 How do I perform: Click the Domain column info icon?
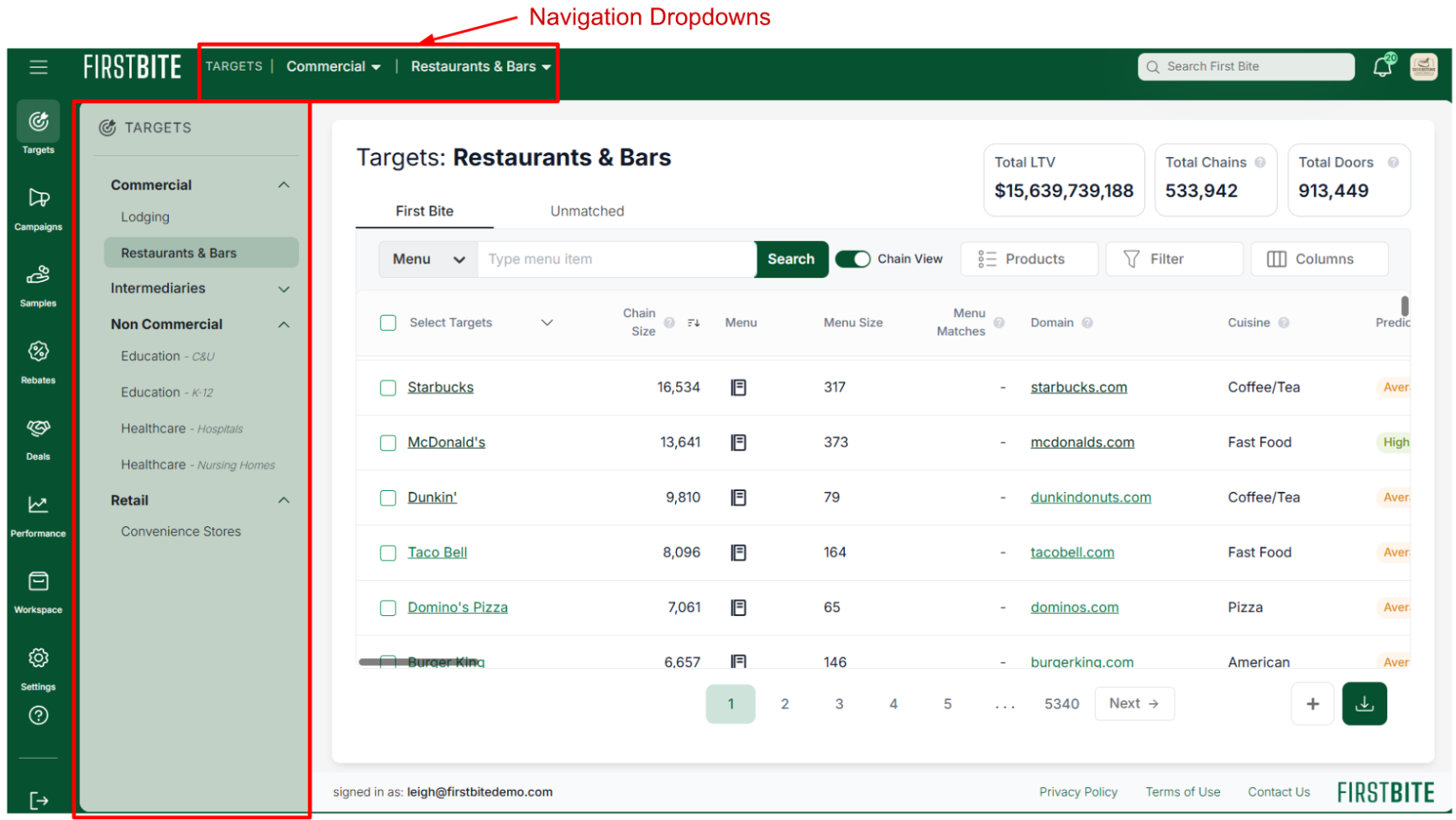click(x=1088, y=323)
